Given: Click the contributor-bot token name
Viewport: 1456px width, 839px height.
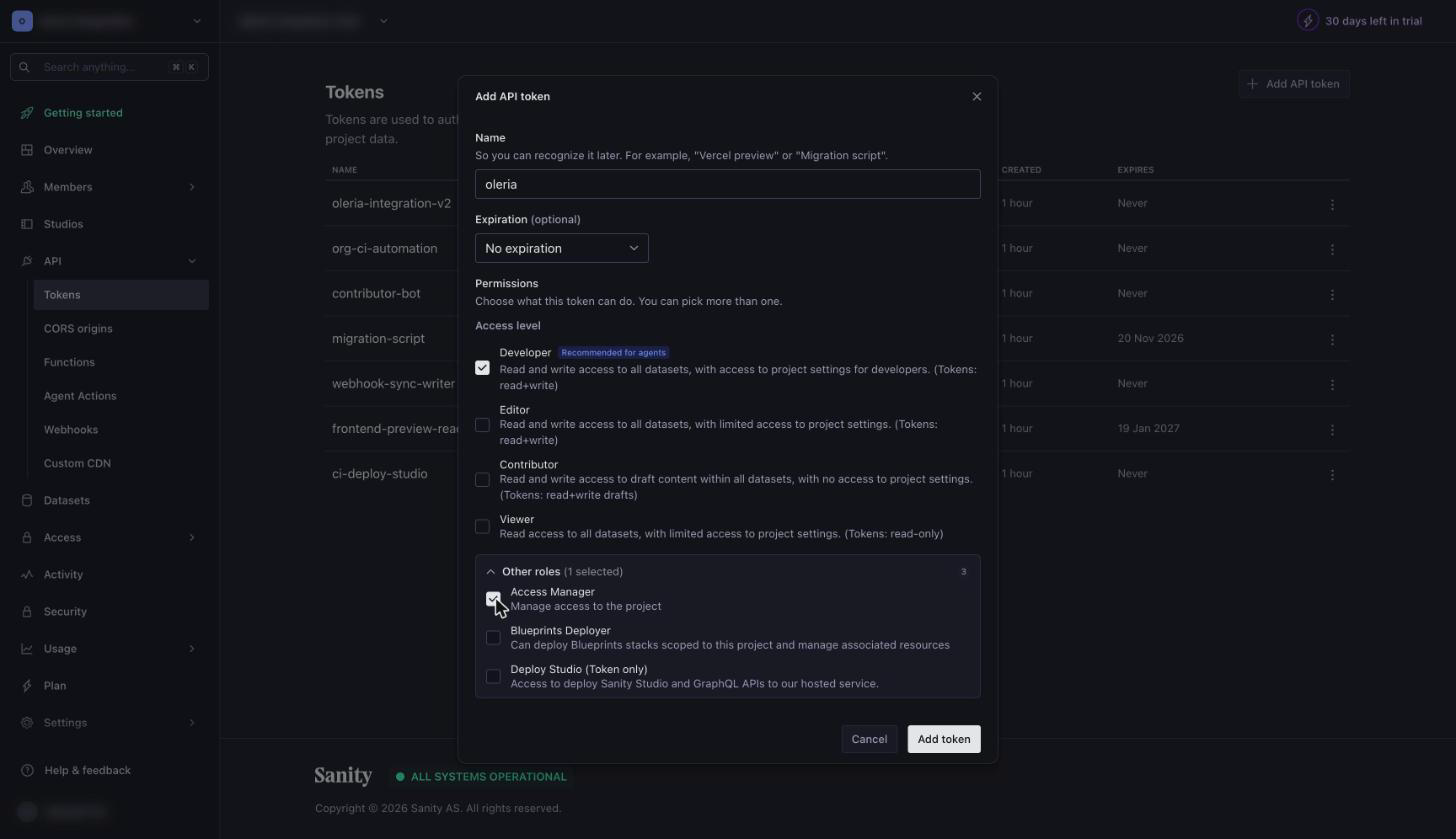Looking at the screenshot, I should click(376, 294).
